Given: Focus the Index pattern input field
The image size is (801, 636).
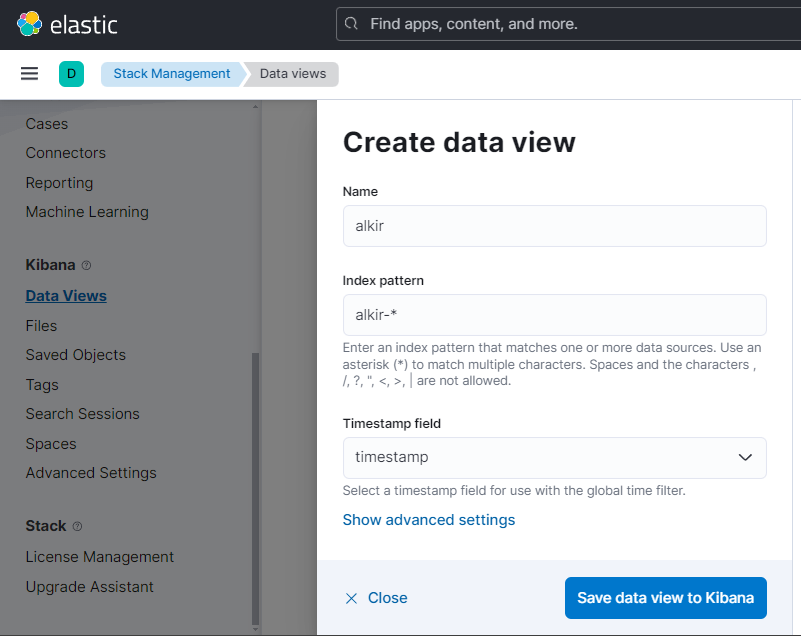Looking at the screenshot, I should [554, 315].
